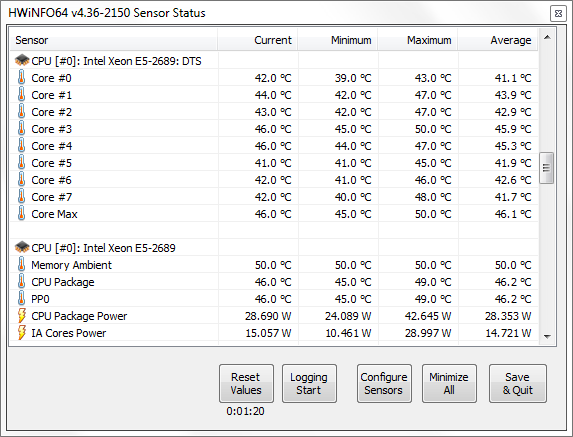Click the vertical scrollbar thumb
The width and height of the screenshot is (573, 437).
547,168
